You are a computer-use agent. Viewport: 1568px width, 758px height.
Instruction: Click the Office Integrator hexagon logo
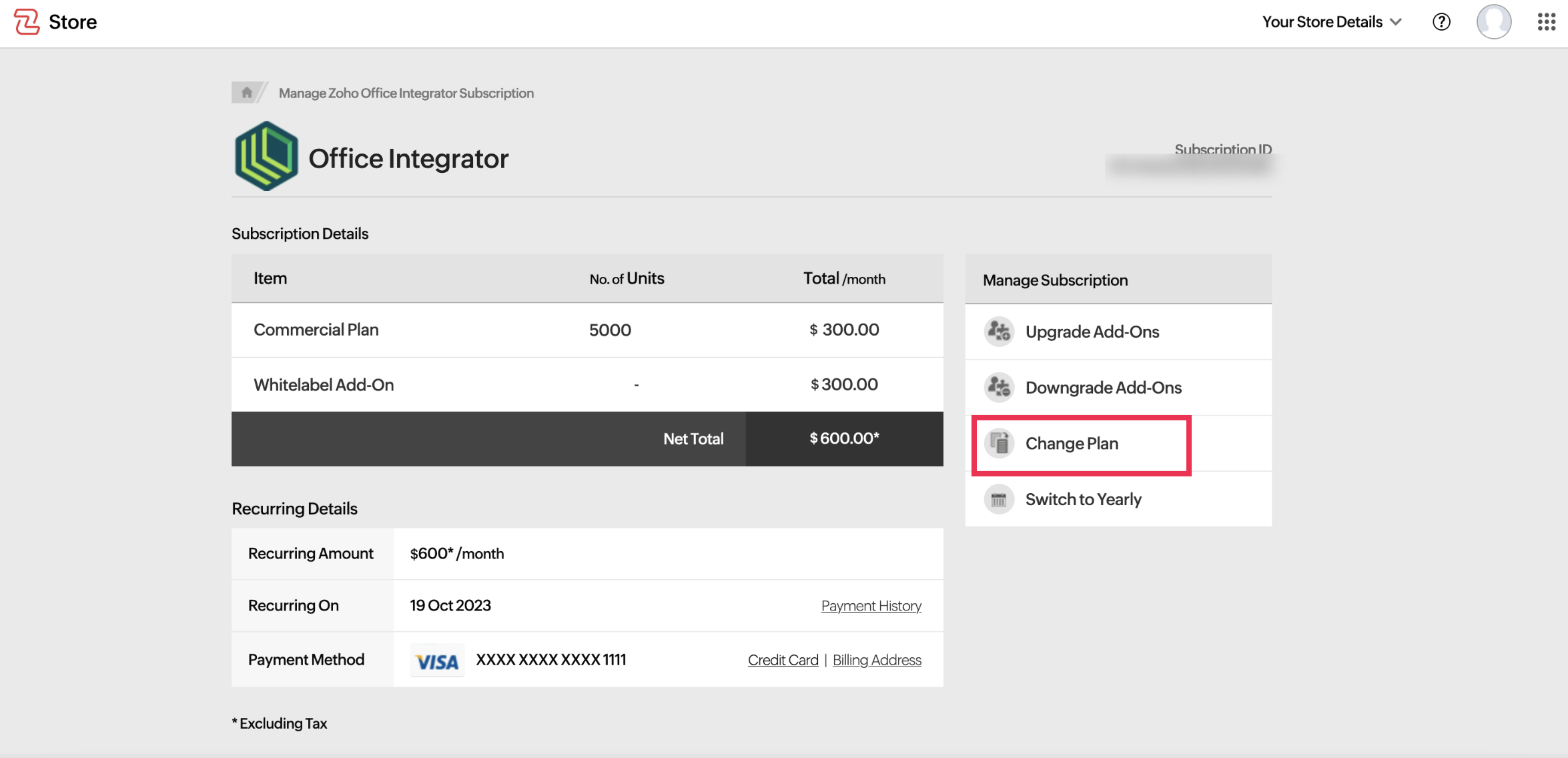266,156
